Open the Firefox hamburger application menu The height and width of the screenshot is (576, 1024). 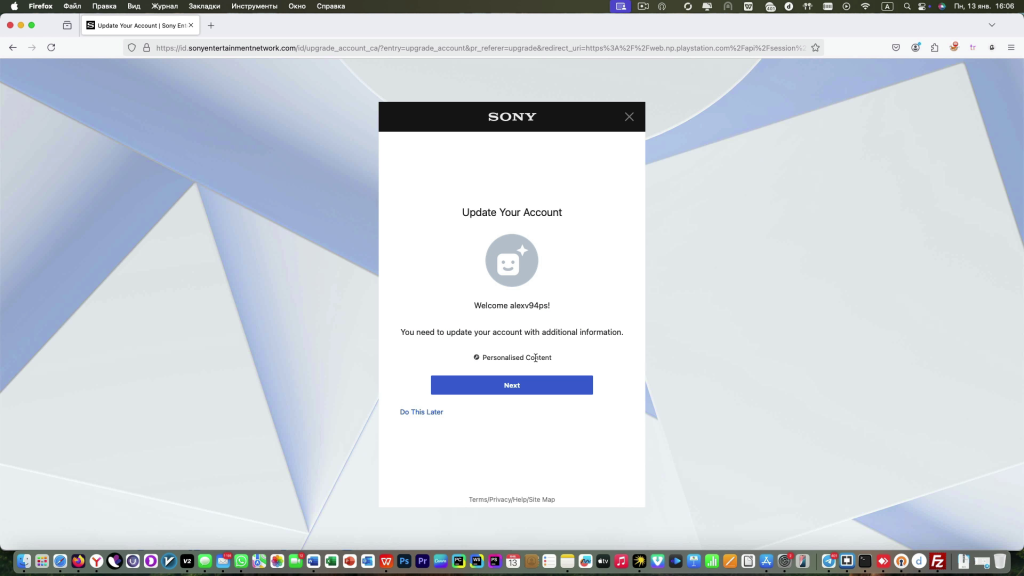coord(1011,47)
